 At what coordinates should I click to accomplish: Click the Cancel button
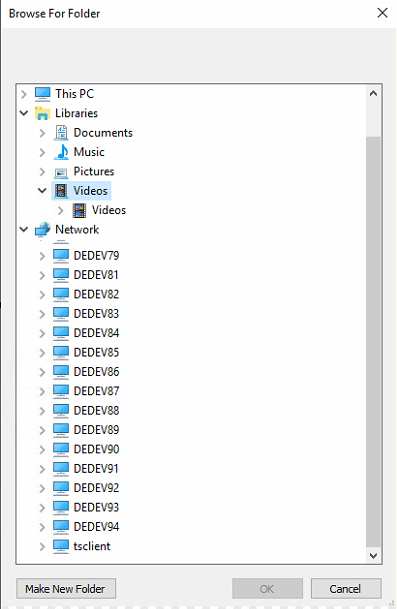coord(346,589)
